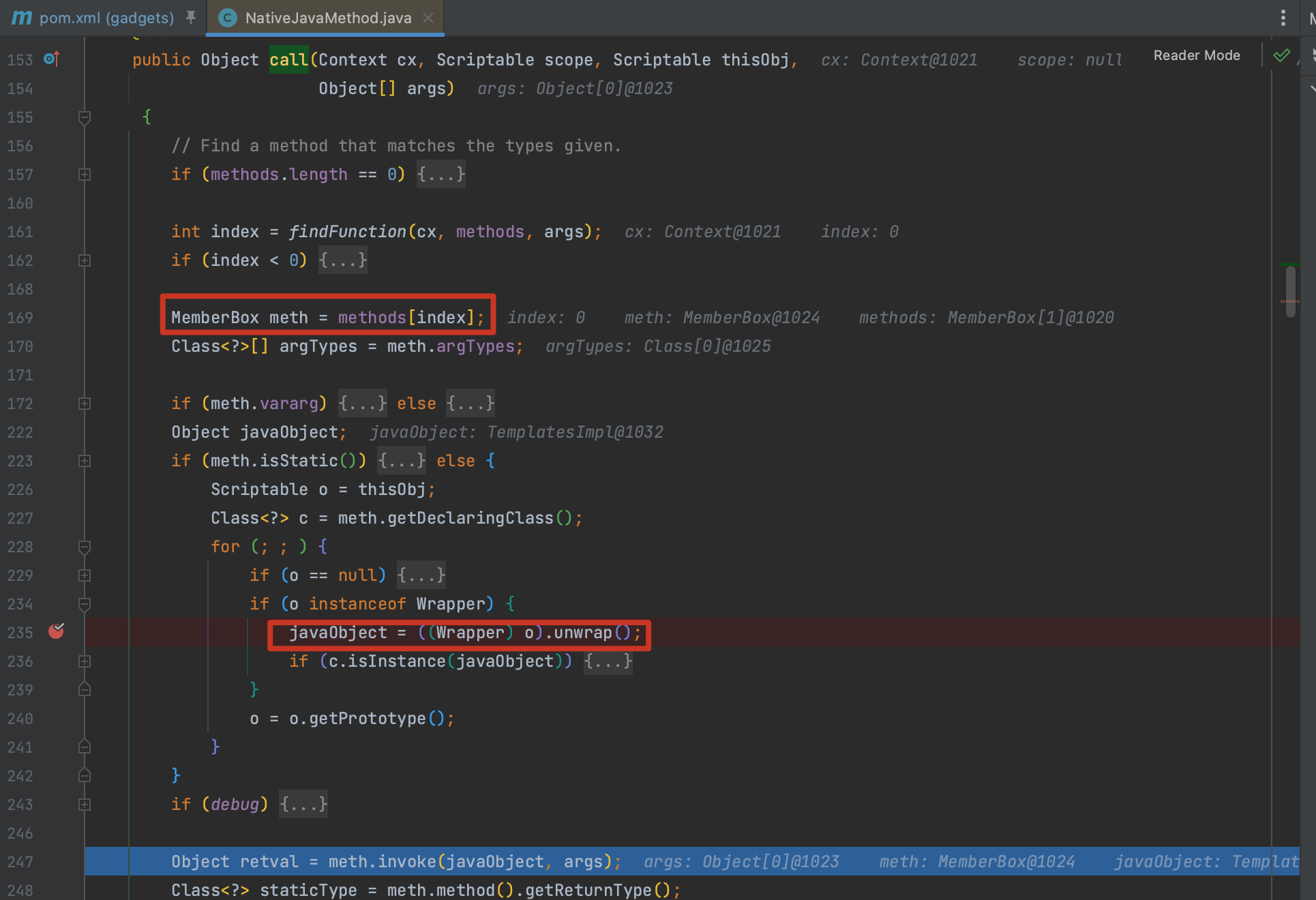Click line number 247 in the gutter
Screen dimensions: 1316x900
tap(20, 862)
